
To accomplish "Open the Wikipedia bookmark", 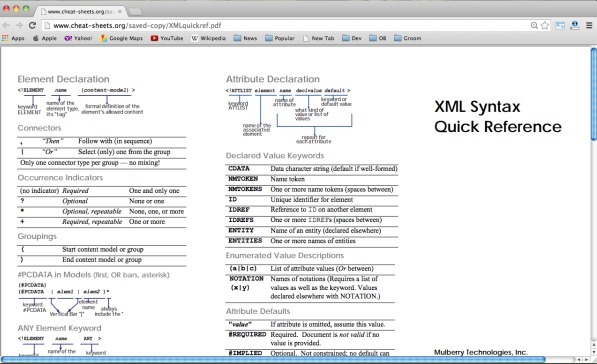I will pos(208,38).
